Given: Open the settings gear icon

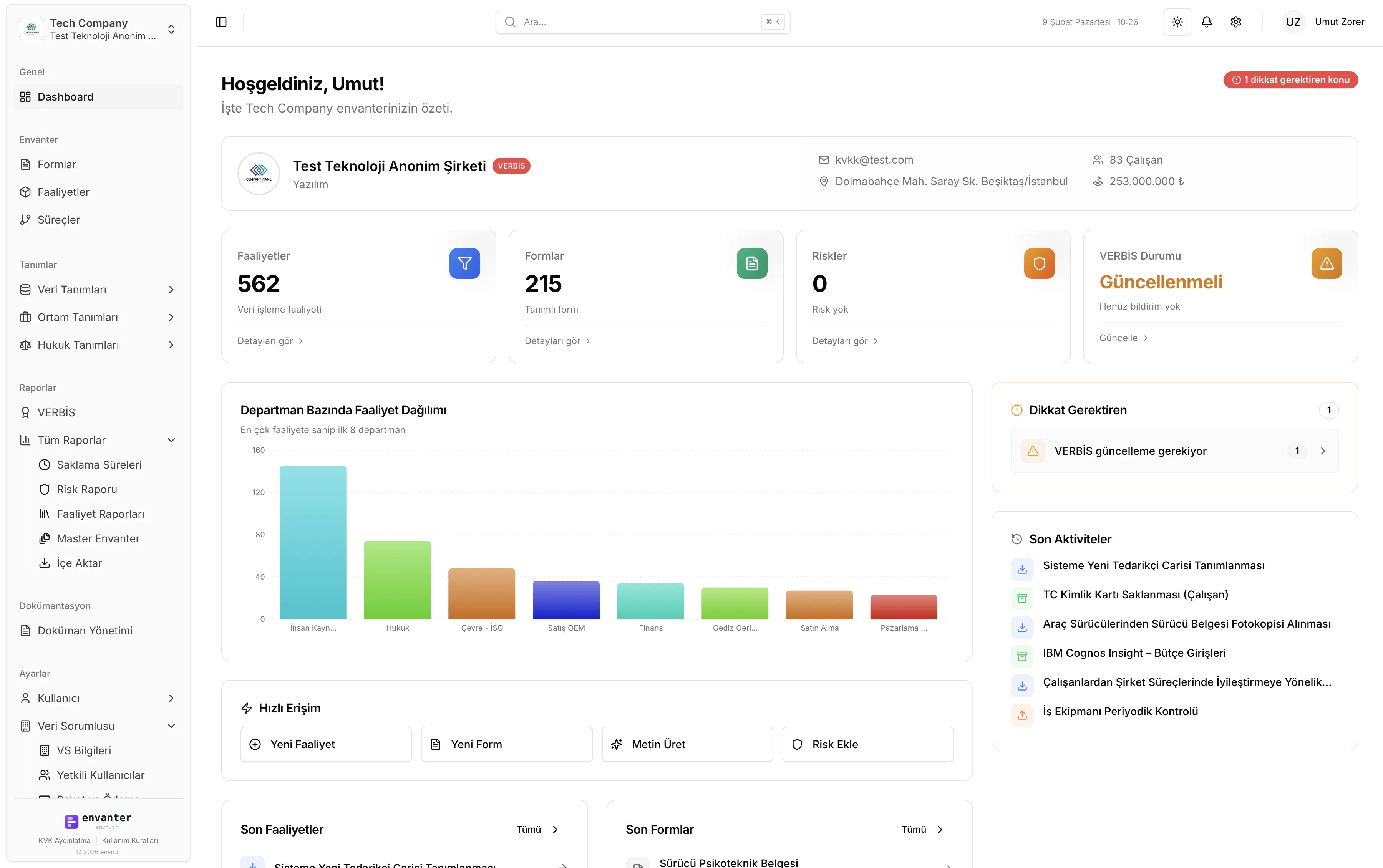Looking at the screenshot, I should [x=1235, y=22].
